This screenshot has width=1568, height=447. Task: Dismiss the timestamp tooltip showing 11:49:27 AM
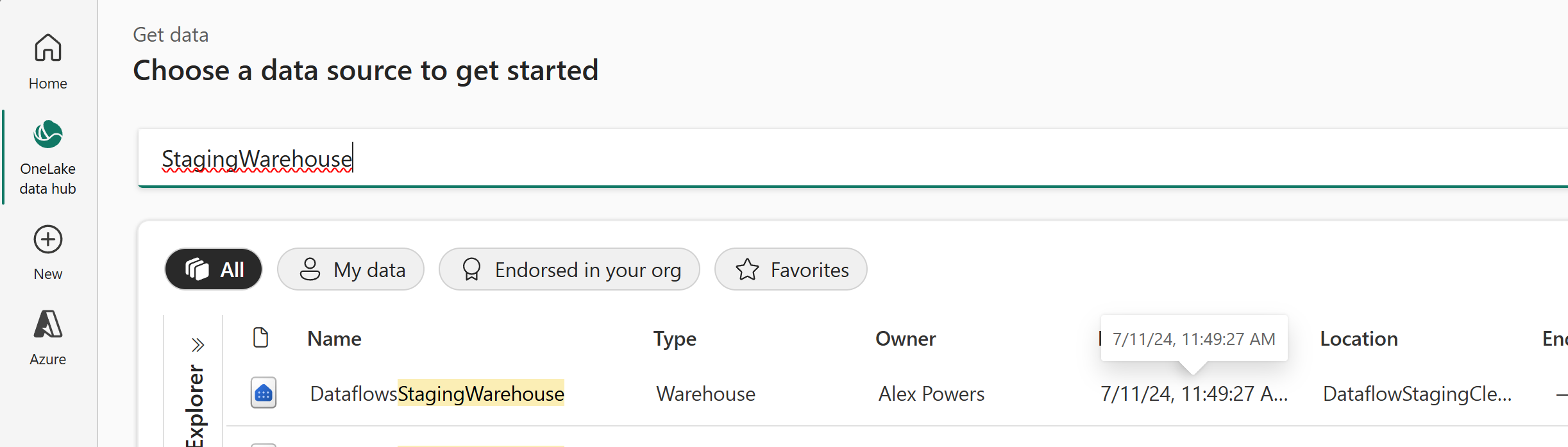click(x=1193, y=338)
